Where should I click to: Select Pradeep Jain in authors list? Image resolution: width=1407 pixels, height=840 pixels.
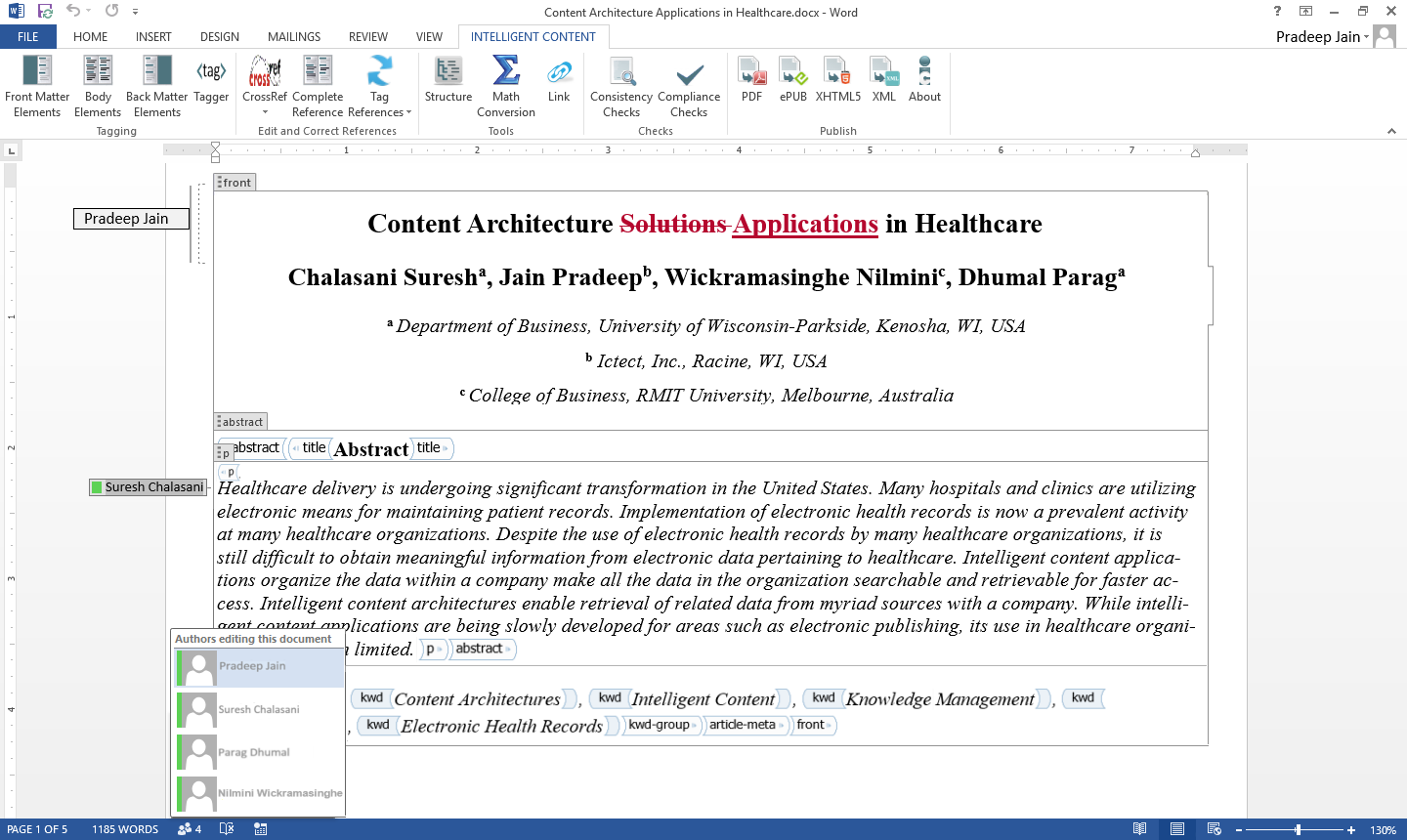pos(259,668)
